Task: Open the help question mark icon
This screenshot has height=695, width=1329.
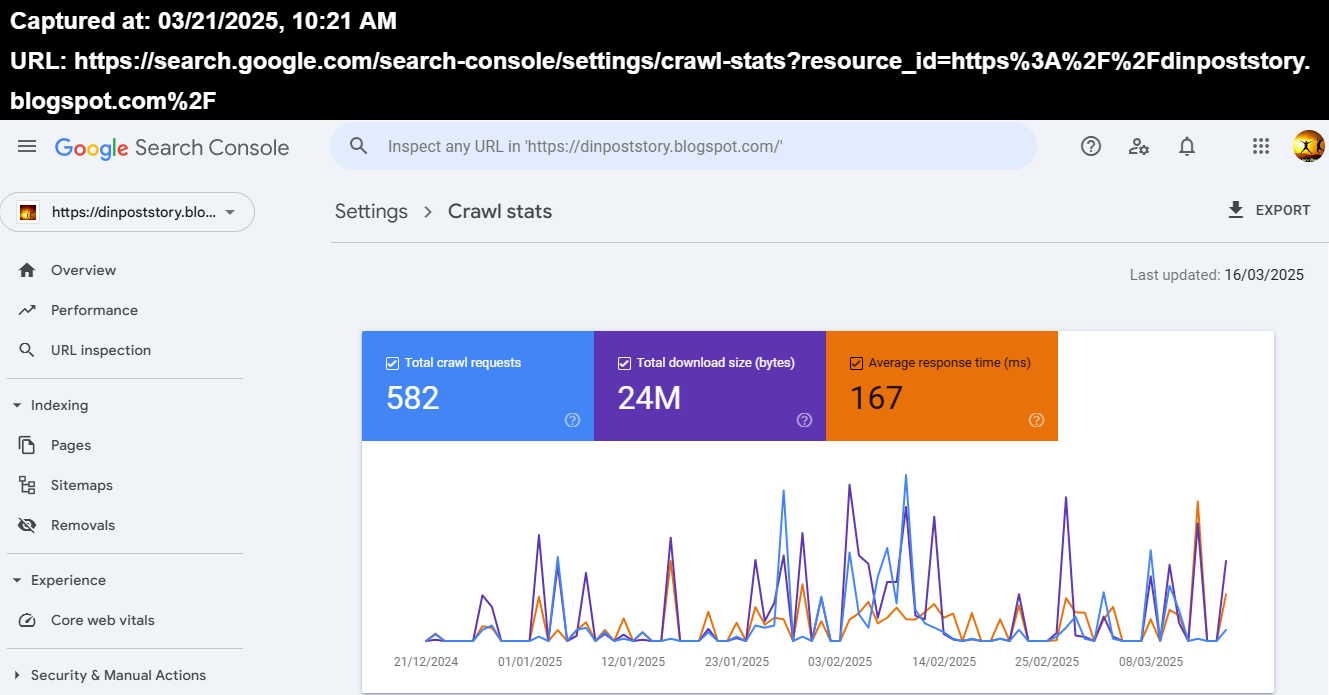Action: click(1091, 146)
